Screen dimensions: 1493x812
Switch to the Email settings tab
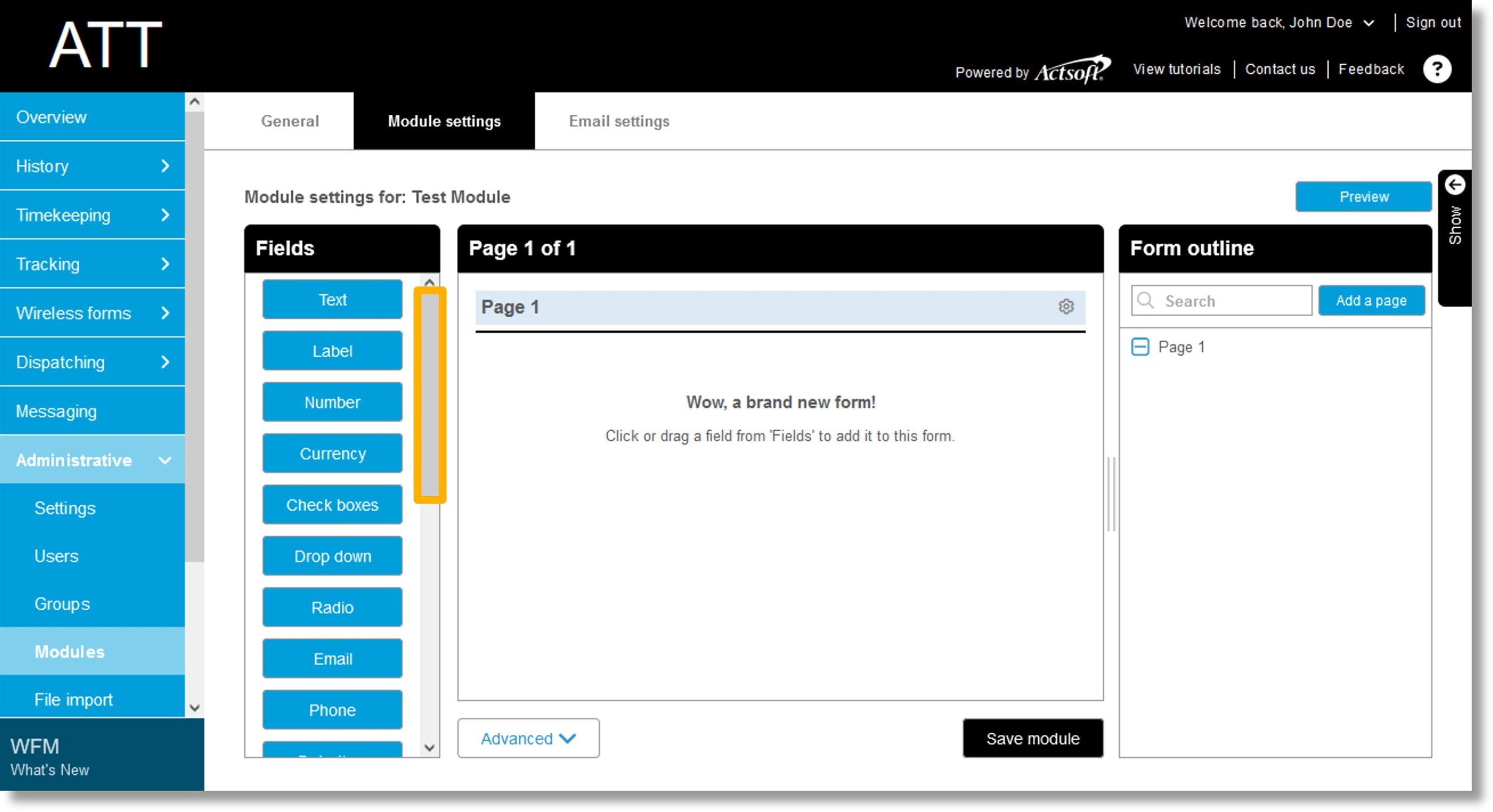pyautogui.click(x=619, y=121)
